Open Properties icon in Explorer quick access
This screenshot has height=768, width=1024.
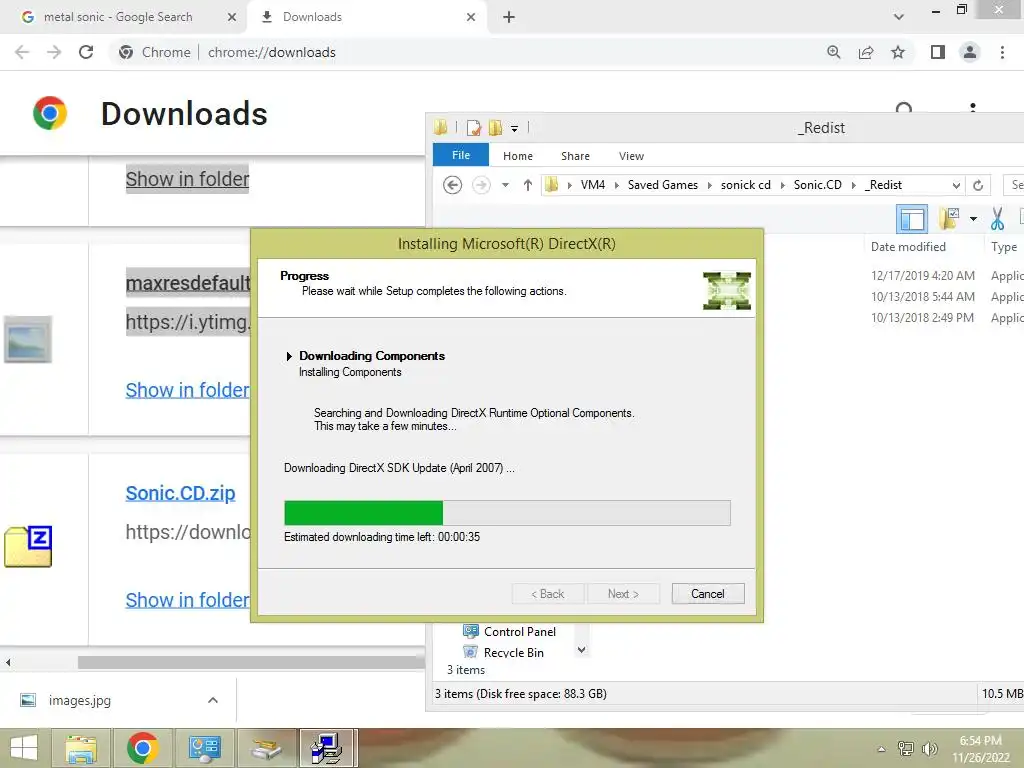pos(473,128)
